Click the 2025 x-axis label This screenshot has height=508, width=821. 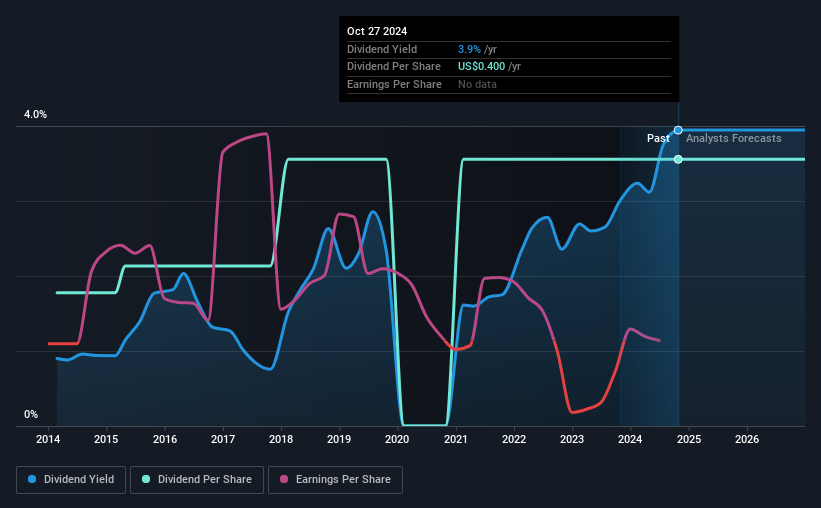pyautogui.click(x=689, y=439)
